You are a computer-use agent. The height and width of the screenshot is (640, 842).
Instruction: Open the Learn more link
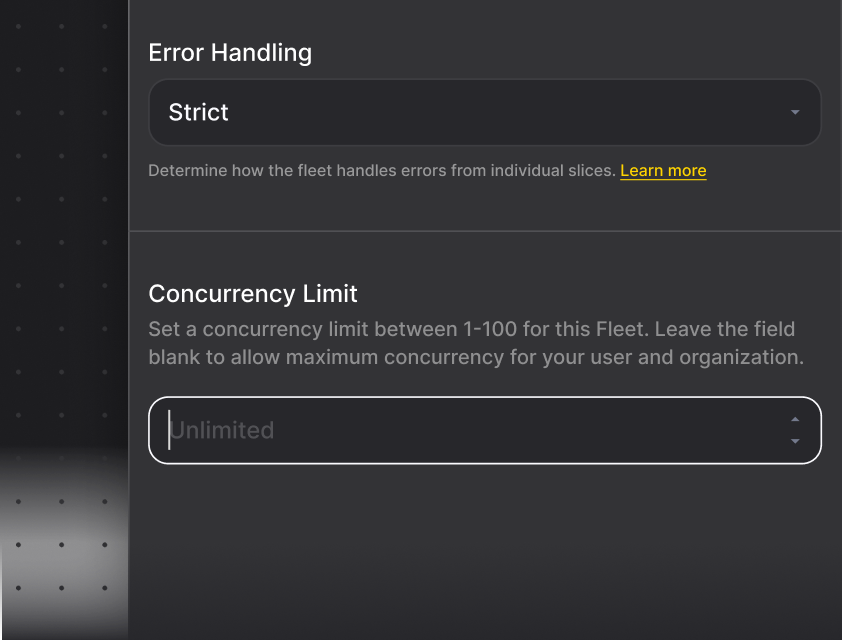click(663, 171)
